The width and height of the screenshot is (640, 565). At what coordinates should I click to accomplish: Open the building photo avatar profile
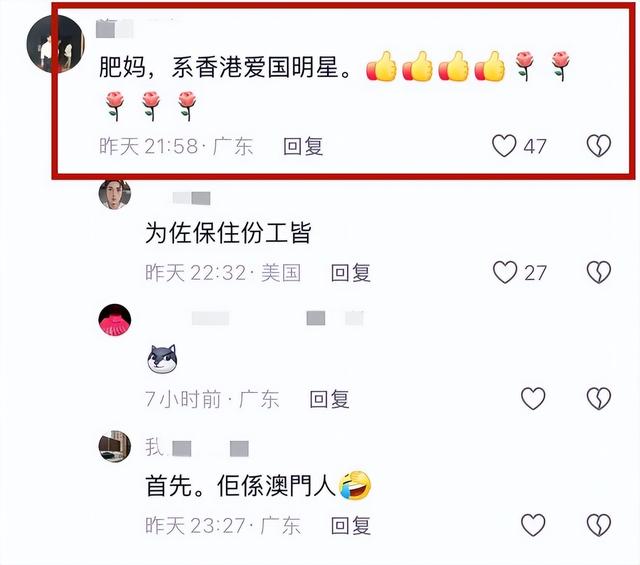(115, 446)
